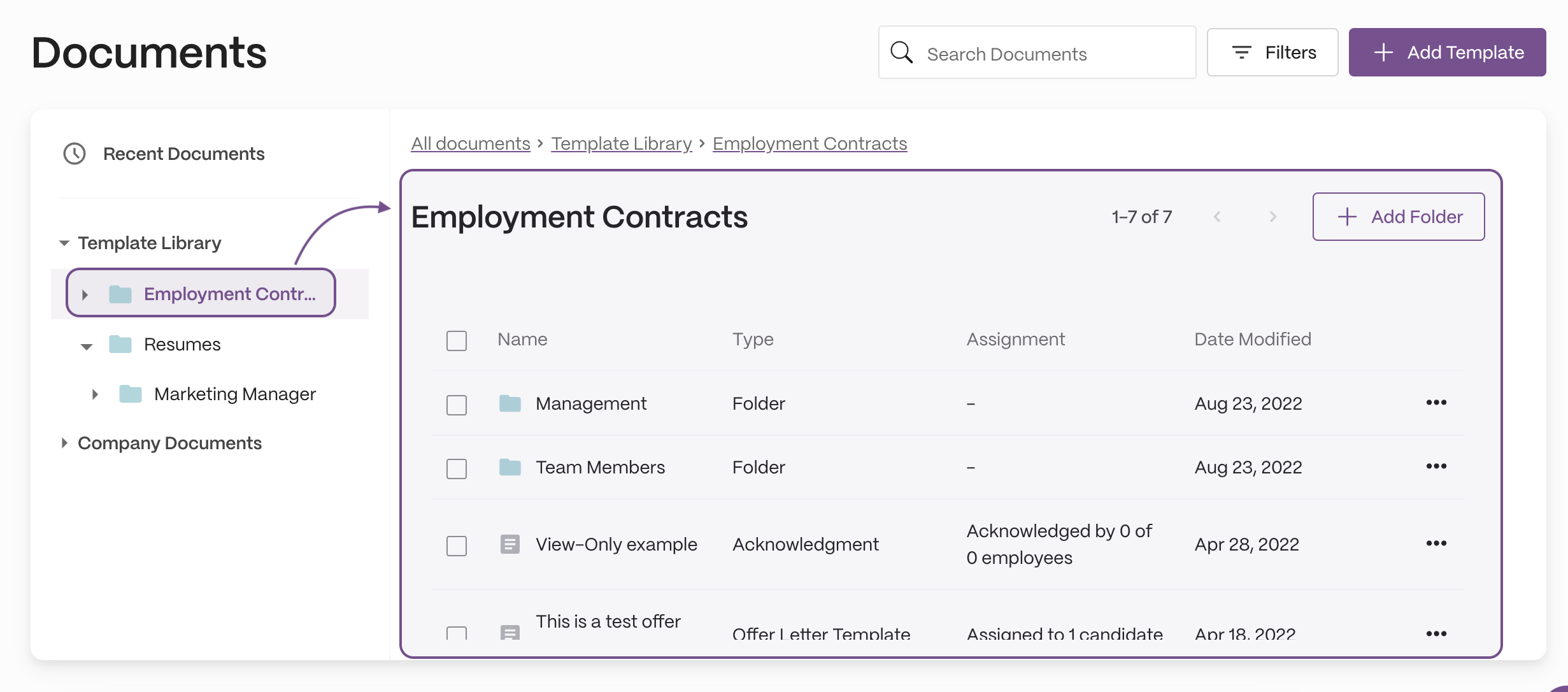This screenshot has width=1568, height=692.
Task: Open Template Library breadcrumb link
Action: tap(622, 144)
